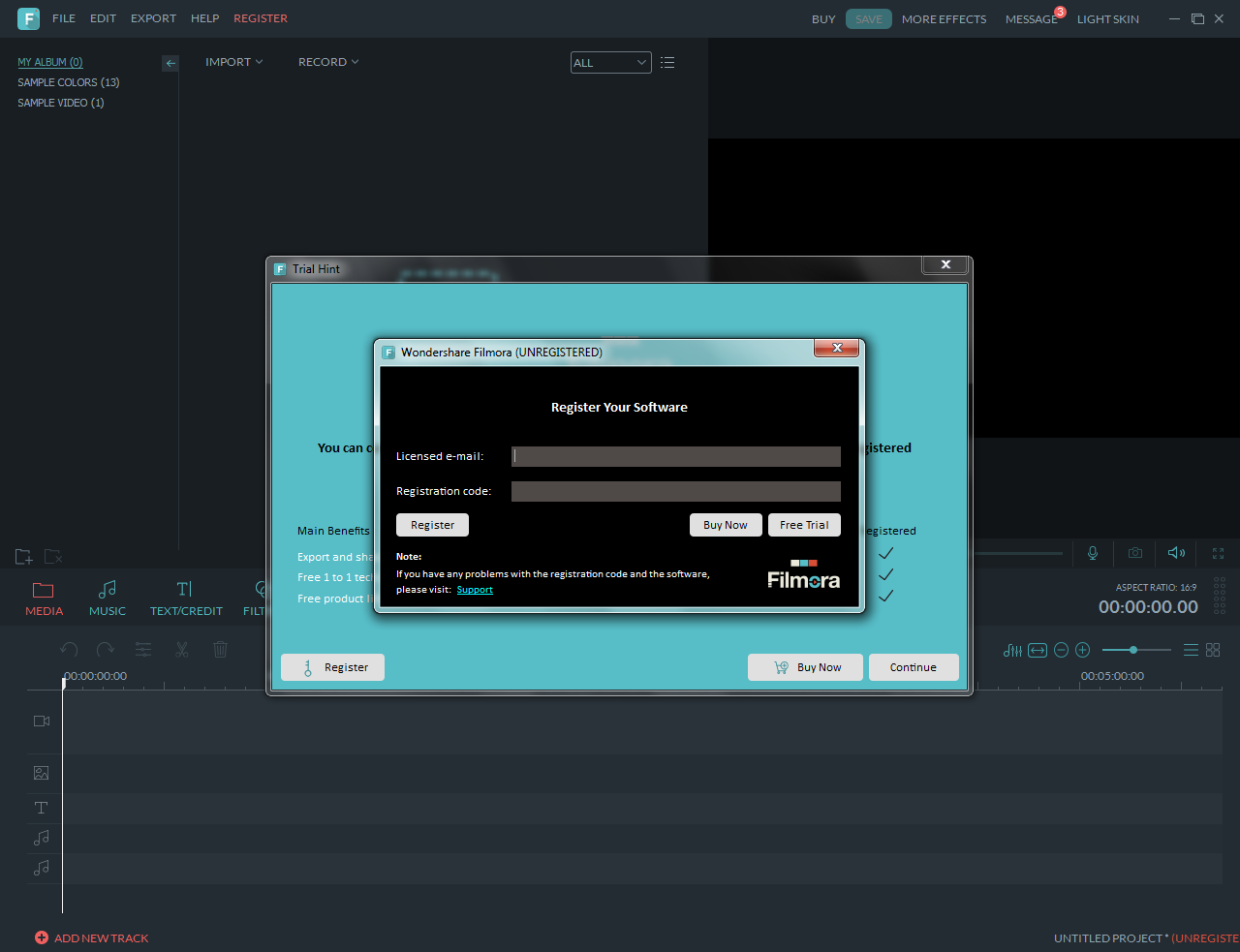Open the ALL media filter combo box
Viewport: 1240px width, 952px height.
pos(610,62)
